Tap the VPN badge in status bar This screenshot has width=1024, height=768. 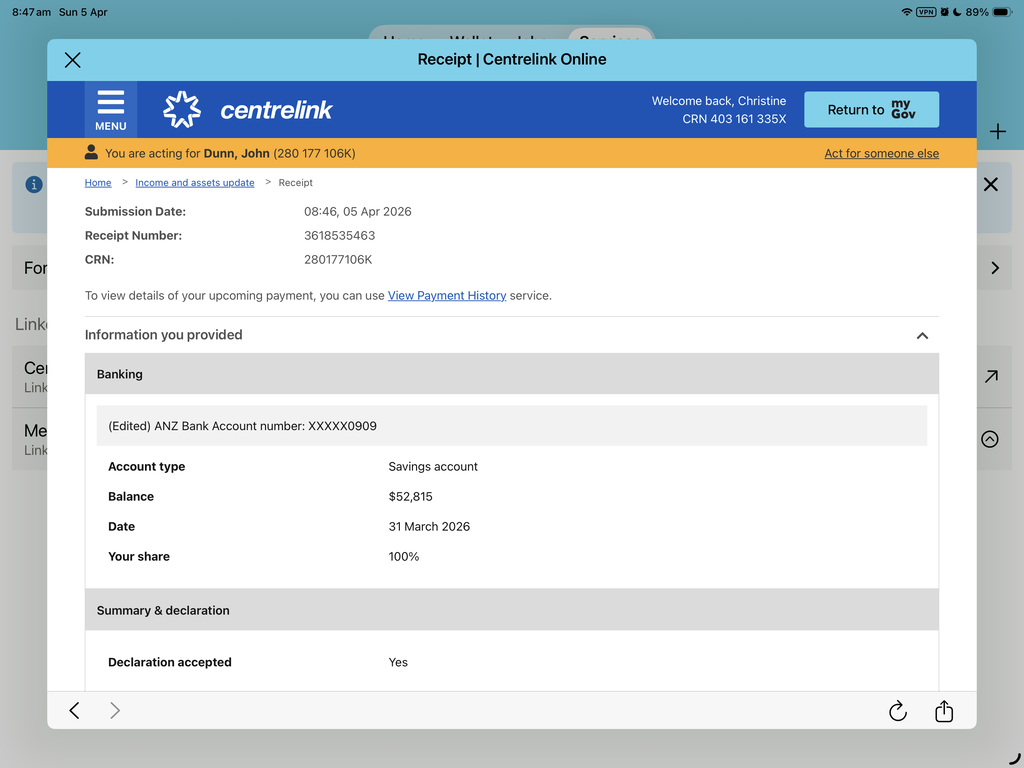point(926,12)
